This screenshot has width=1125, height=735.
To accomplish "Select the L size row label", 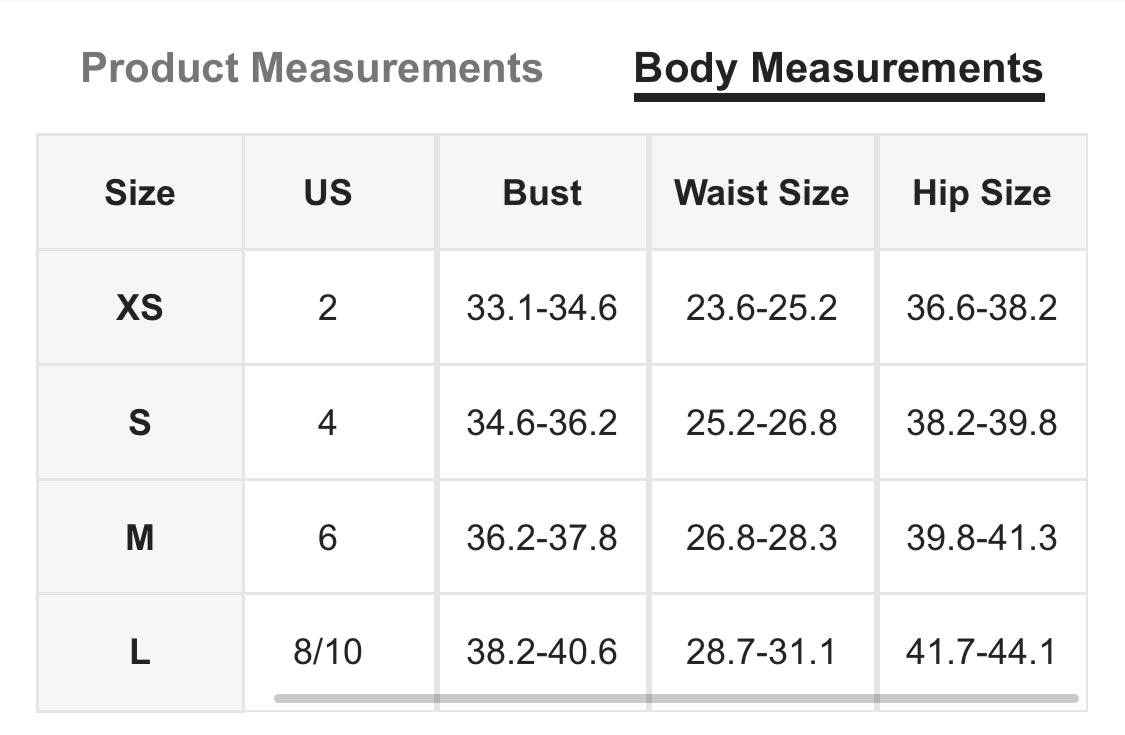I will click(x=140, y=652).
